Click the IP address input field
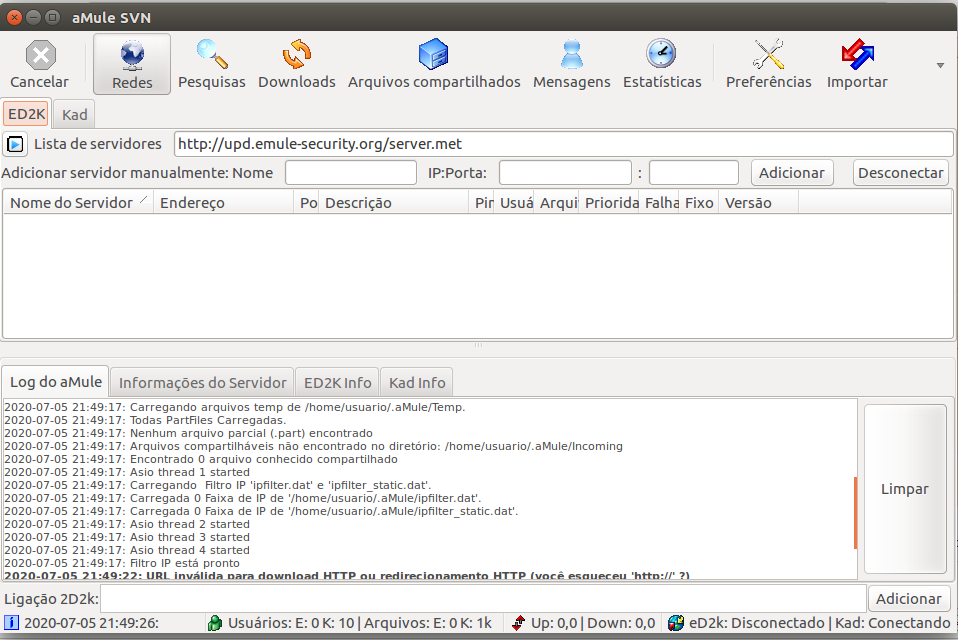The width and height of the screenshot is (958, 640). click(x=565, y=173)
